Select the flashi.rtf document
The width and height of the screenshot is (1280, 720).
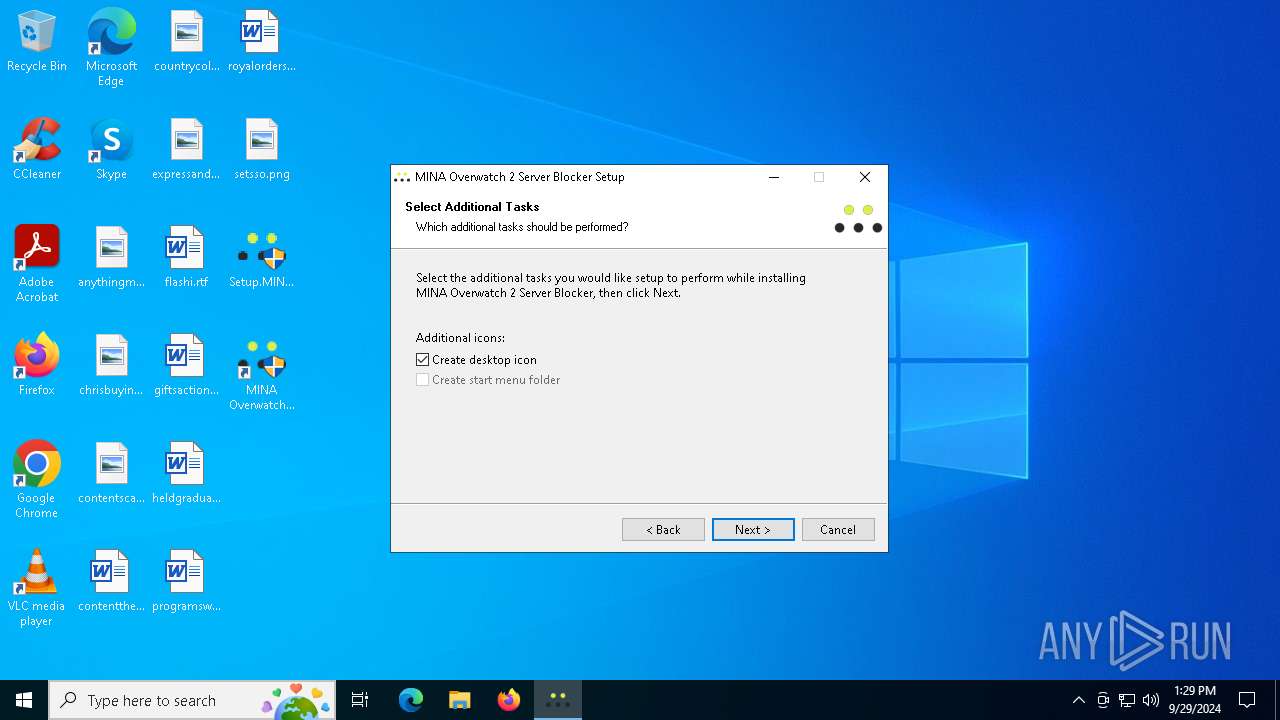[186, 258]
